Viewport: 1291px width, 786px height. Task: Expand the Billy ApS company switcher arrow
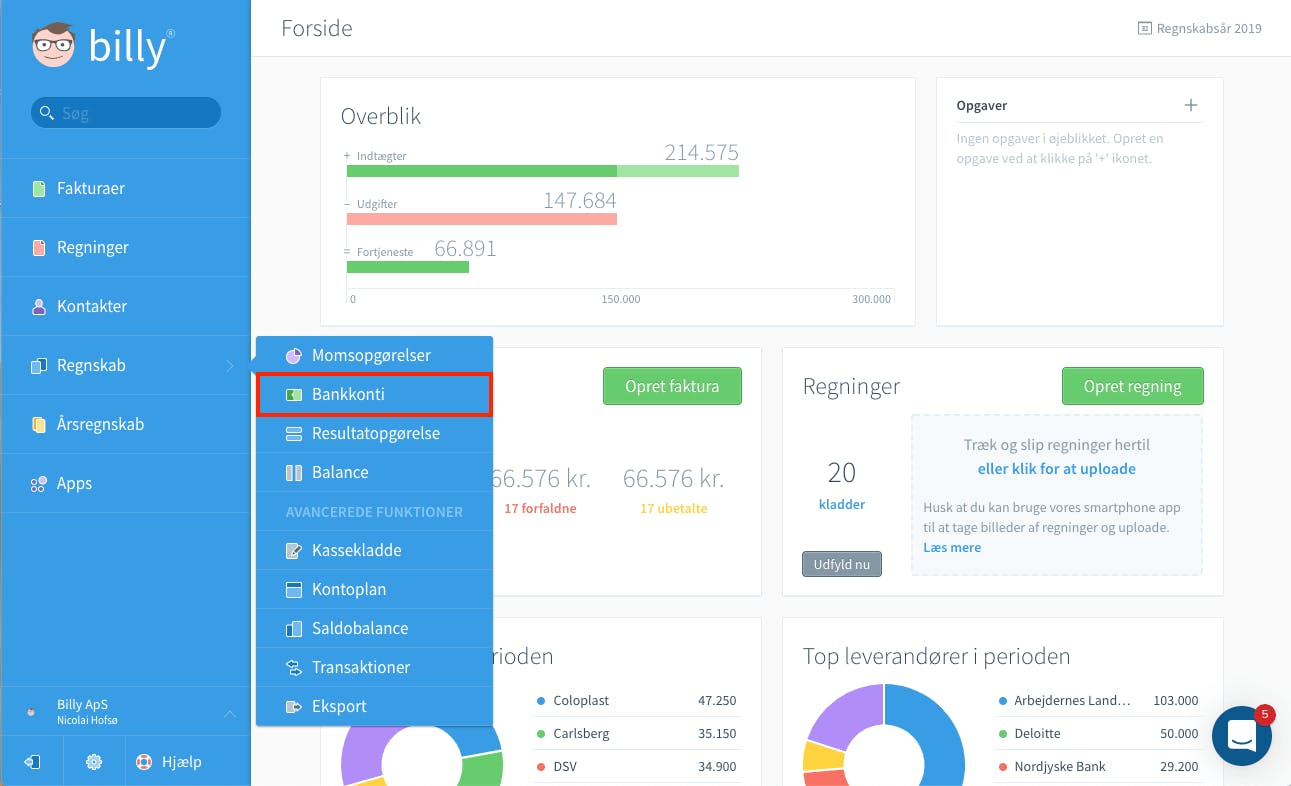230,713
